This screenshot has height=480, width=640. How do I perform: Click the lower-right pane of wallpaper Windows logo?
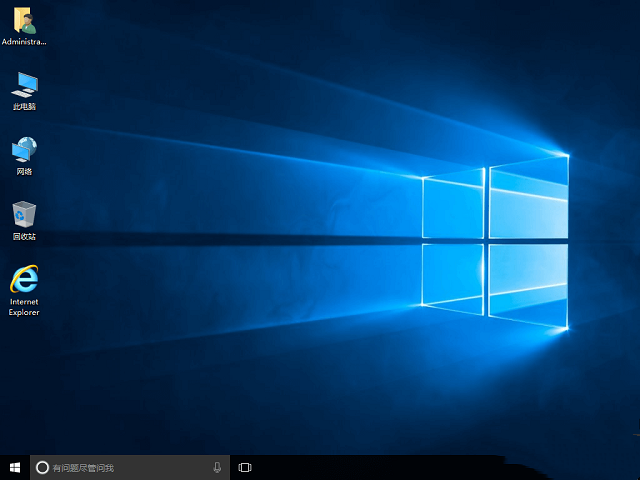click(528, 285)
